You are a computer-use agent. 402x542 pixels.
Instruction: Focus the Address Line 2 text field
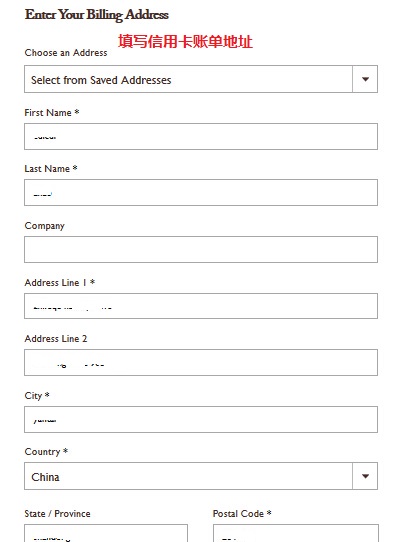tap(201, 362)
